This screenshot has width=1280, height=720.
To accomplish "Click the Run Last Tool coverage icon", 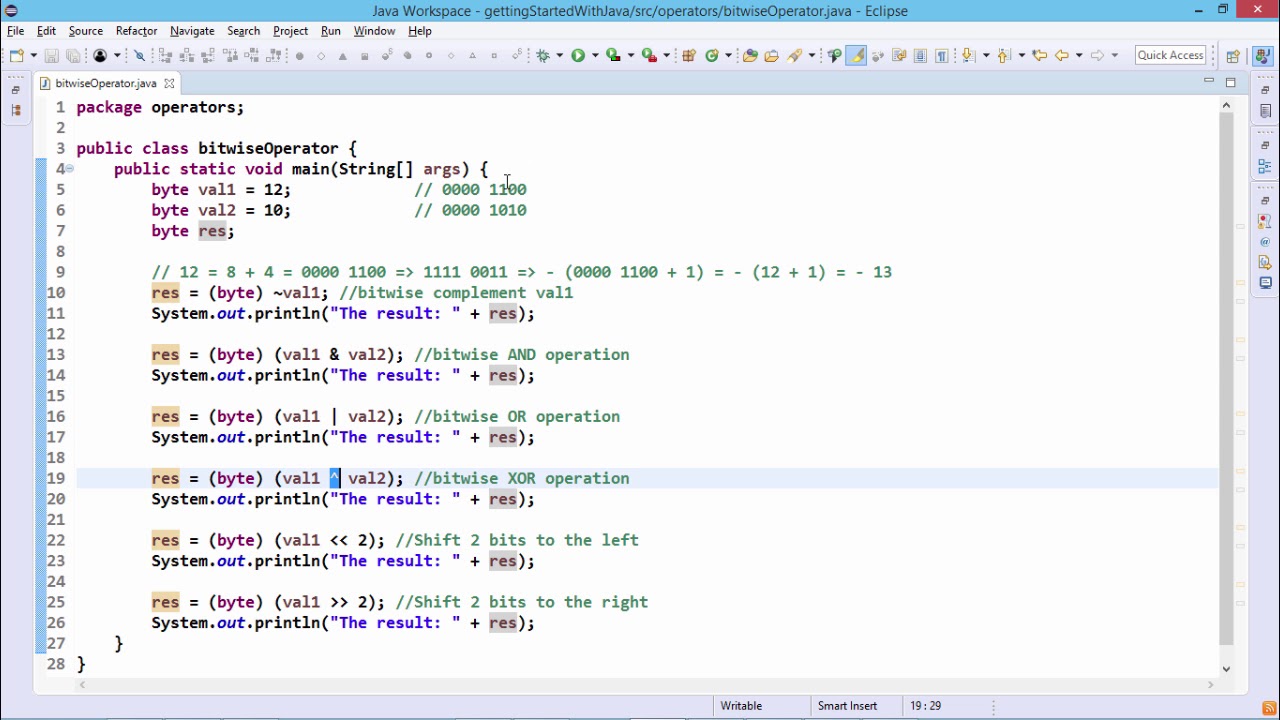I will point(613,55).
